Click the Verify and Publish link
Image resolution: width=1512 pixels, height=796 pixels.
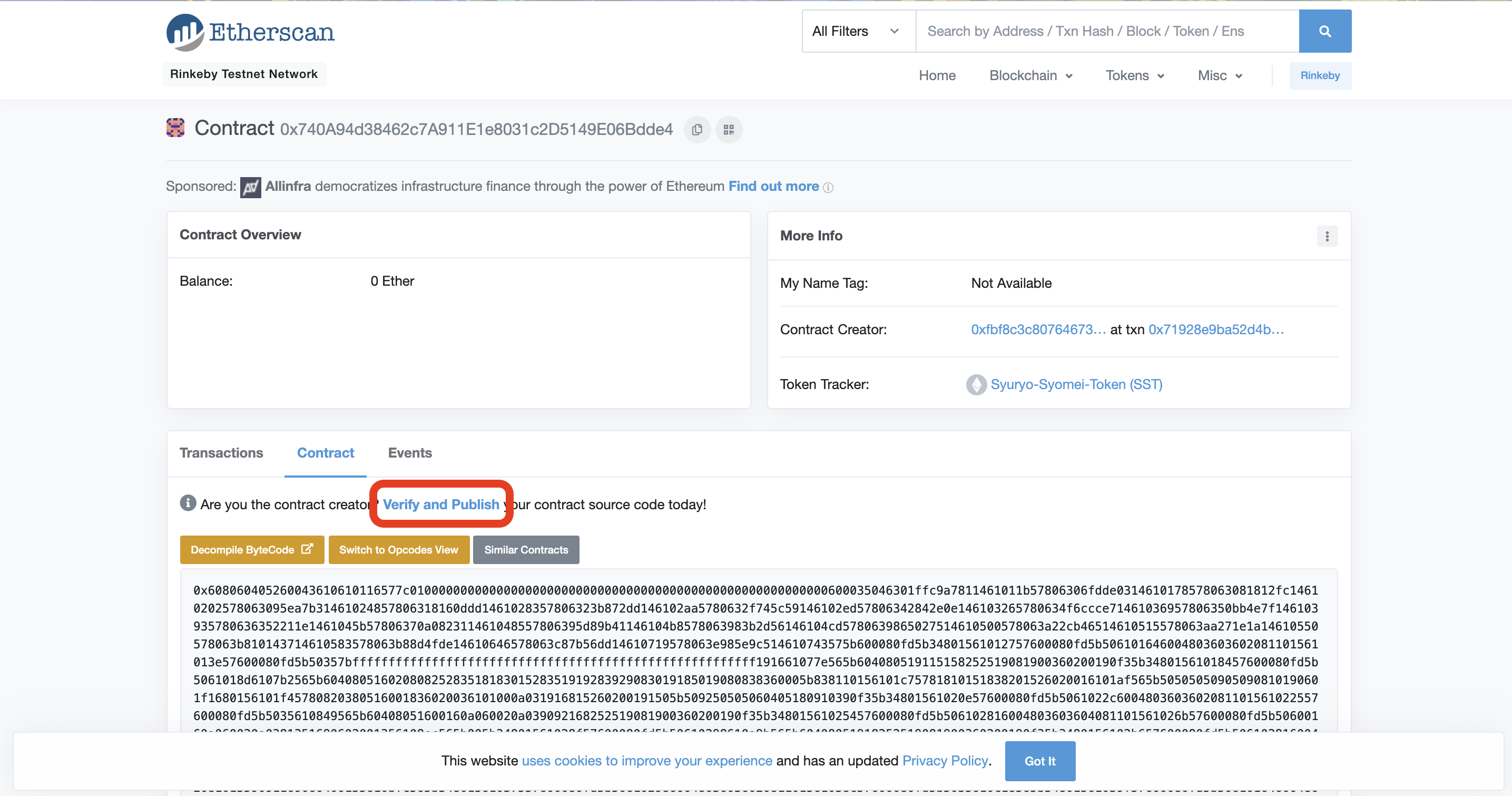point(441,504)
